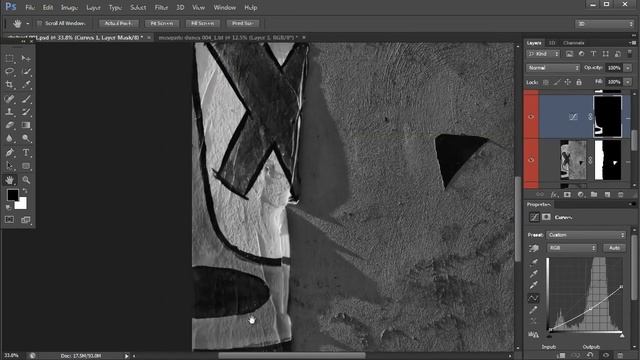Select the History Brush tool
The height and width of the screenshot is (360, 640).
(x=26, y=111)
